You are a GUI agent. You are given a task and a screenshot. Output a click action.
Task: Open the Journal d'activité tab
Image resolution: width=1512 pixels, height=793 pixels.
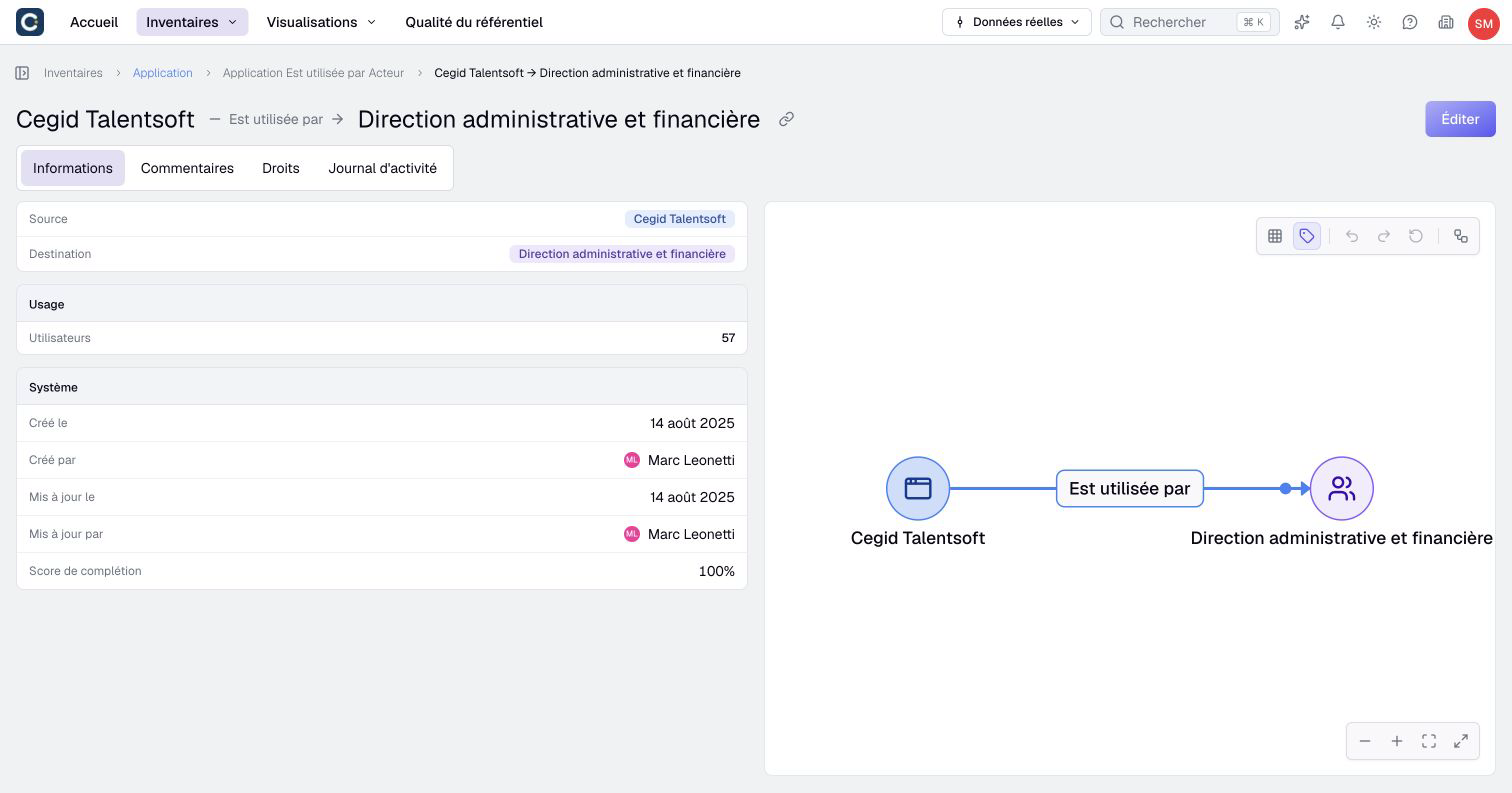tap(383, 168)
